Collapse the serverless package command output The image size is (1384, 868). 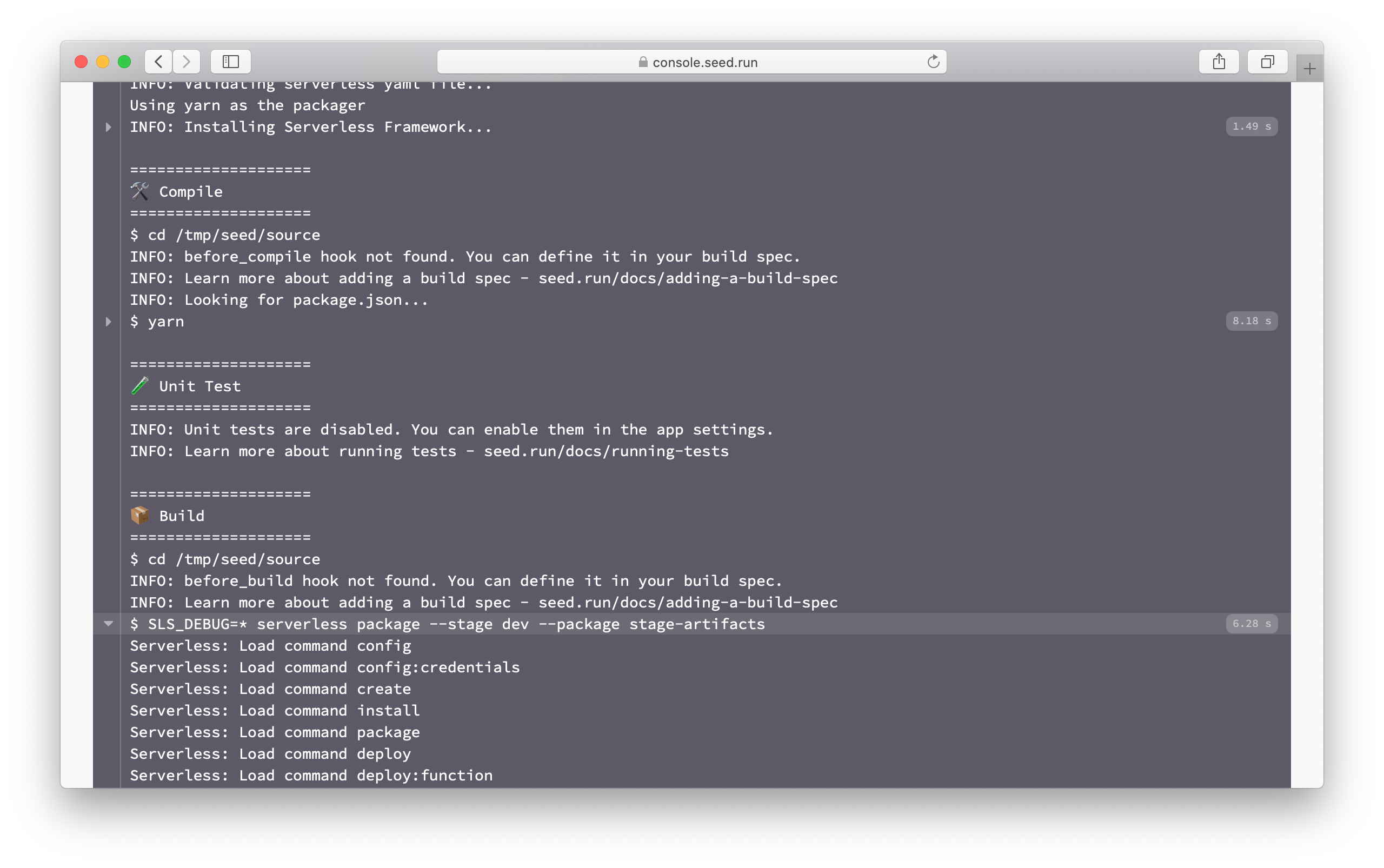click(x=108, y=624)
